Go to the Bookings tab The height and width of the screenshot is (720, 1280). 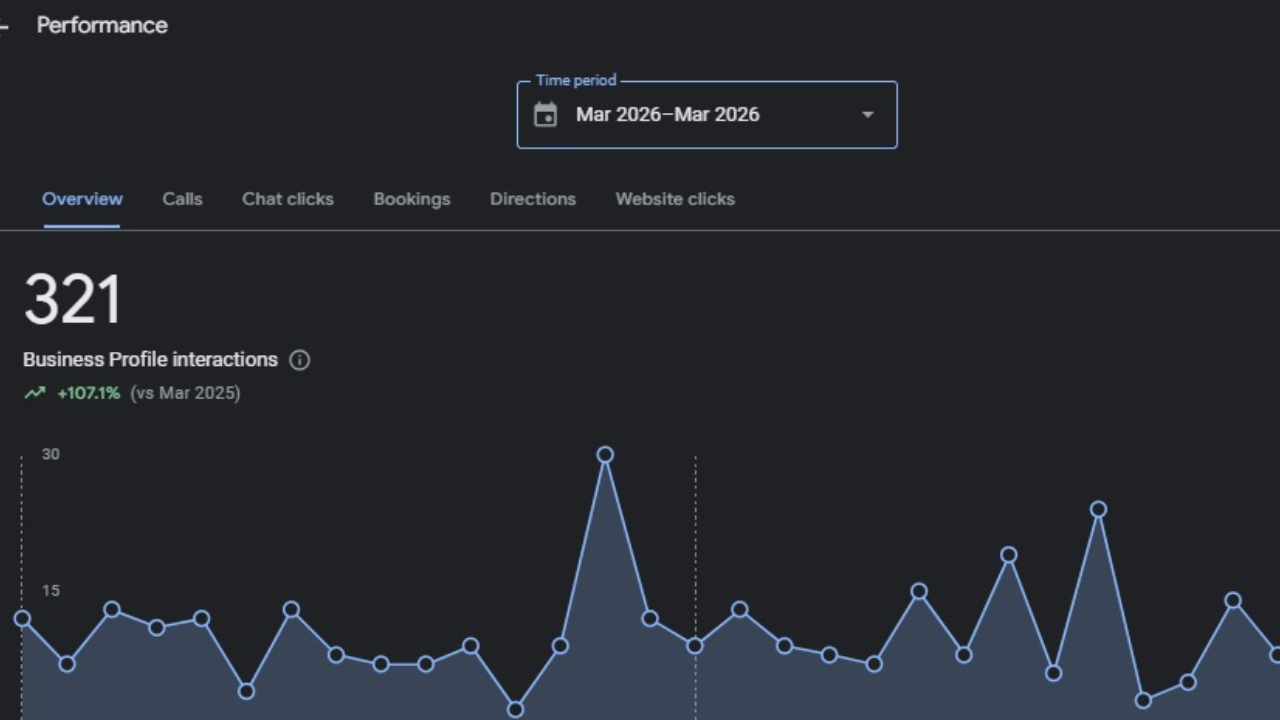411,199
